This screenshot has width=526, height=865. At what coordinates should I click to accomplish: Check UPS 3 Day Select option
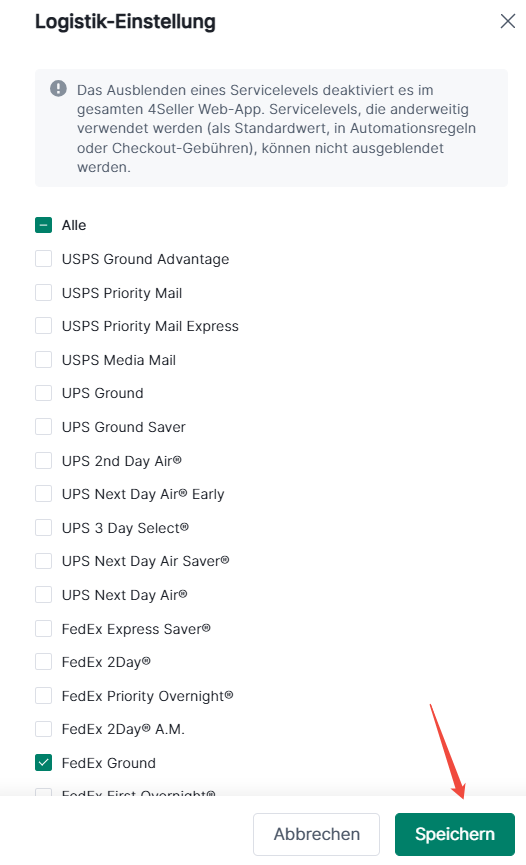coord(44,527)
